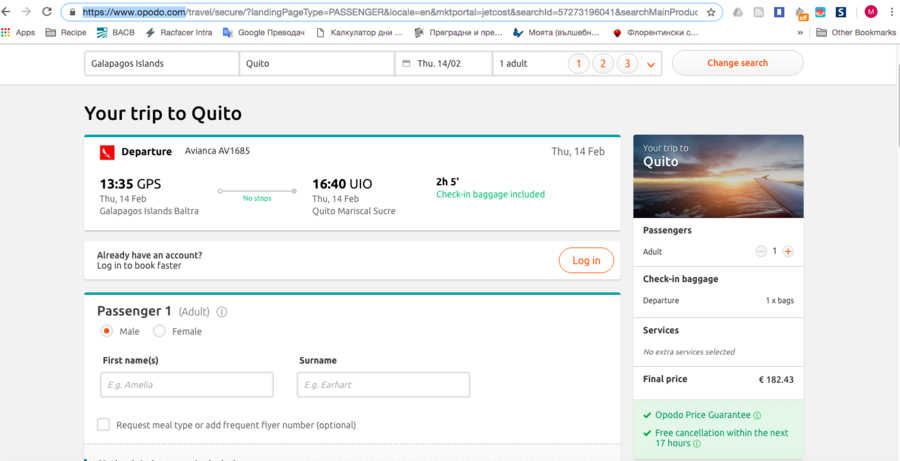The width and height of the screenshot is (900, 461).
Task: Click the Galapagos Islands origin field
Action: coord(162,64)
